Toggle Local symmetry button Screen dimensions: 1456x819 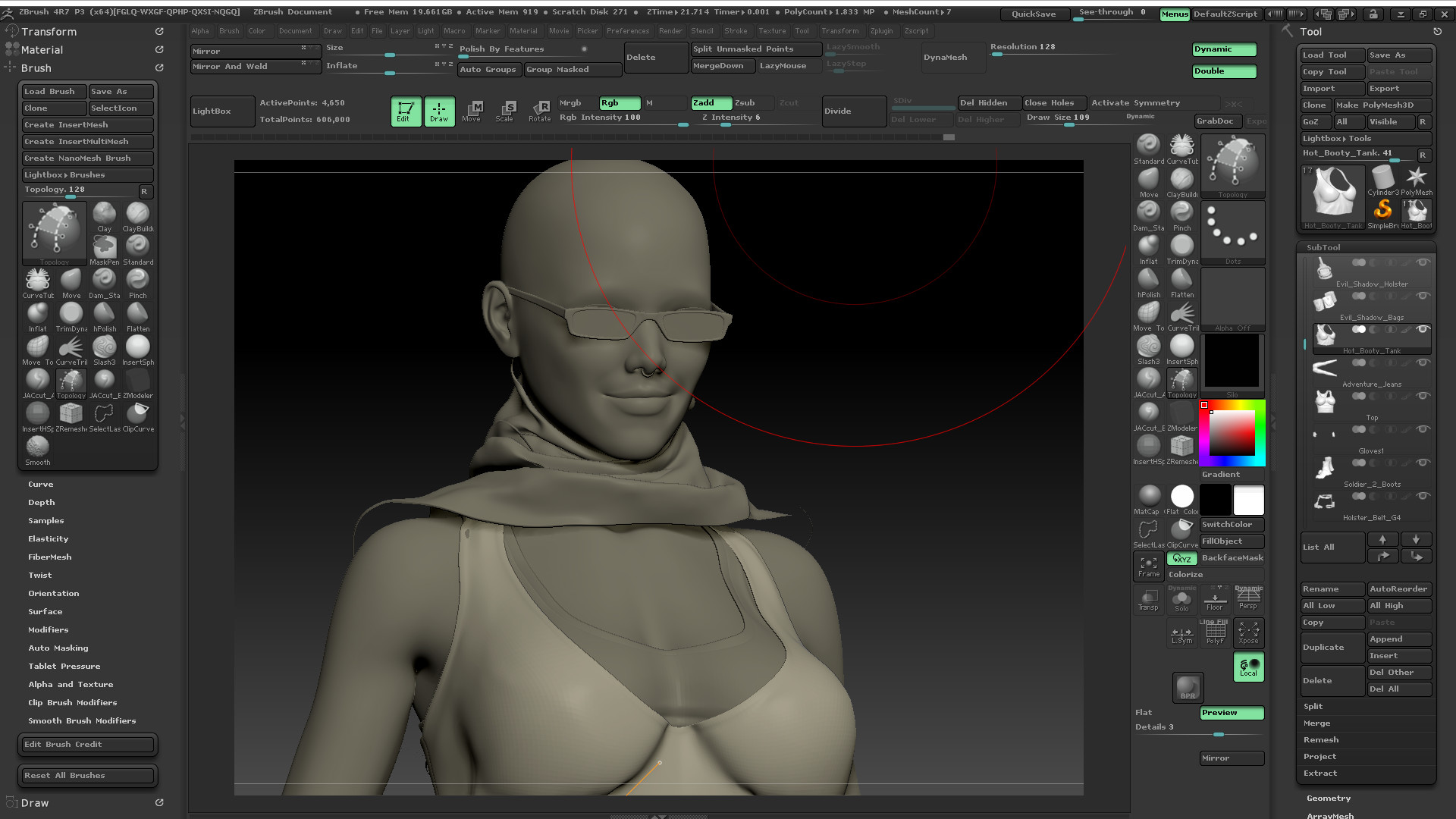[x=1248, y=667]
